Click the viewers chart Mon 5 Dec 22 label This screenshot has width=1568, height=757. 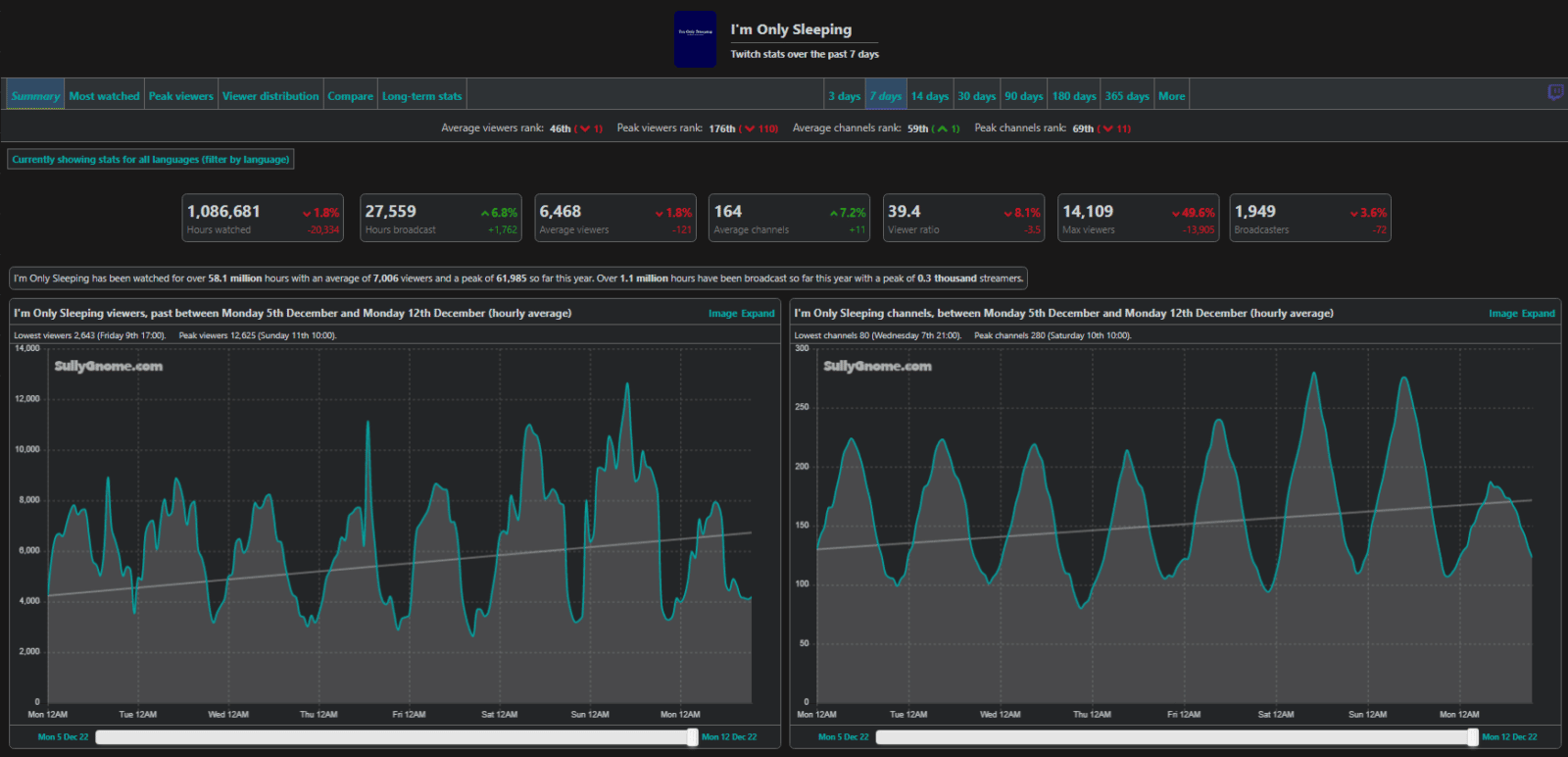click(63, 736)
